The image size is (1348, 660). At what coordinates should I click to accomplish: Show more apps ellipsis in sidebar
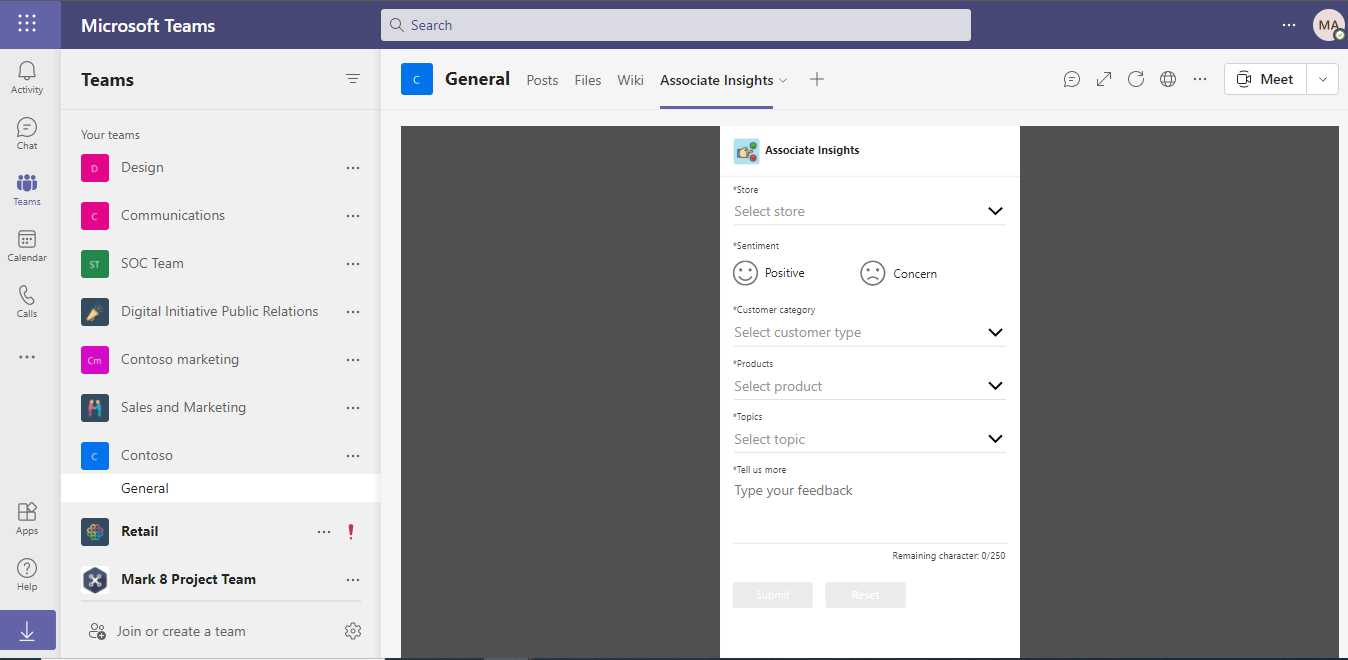coord(27,357)
